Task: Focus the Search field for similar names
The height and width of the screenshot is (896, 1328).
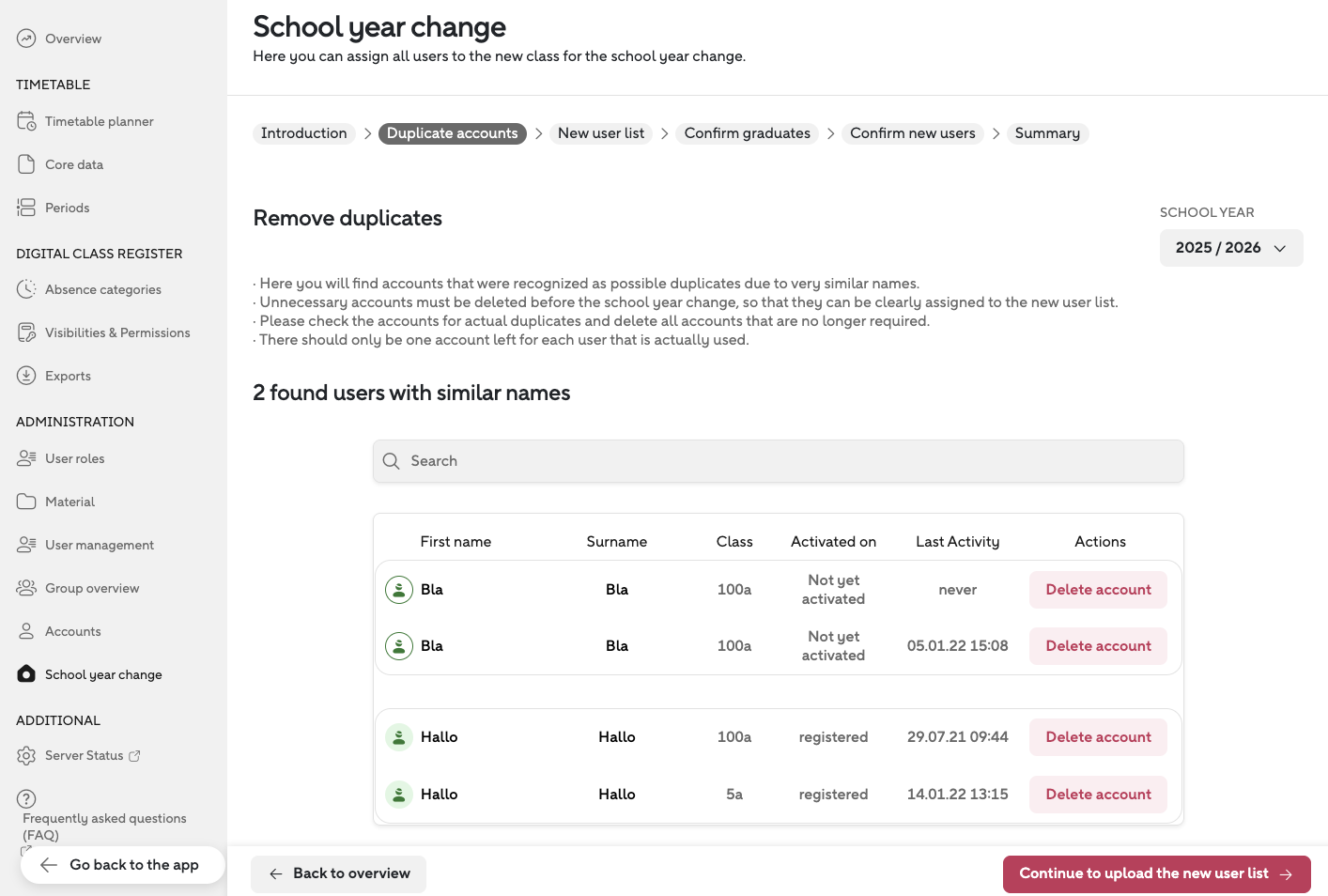Action: point(778,461)
